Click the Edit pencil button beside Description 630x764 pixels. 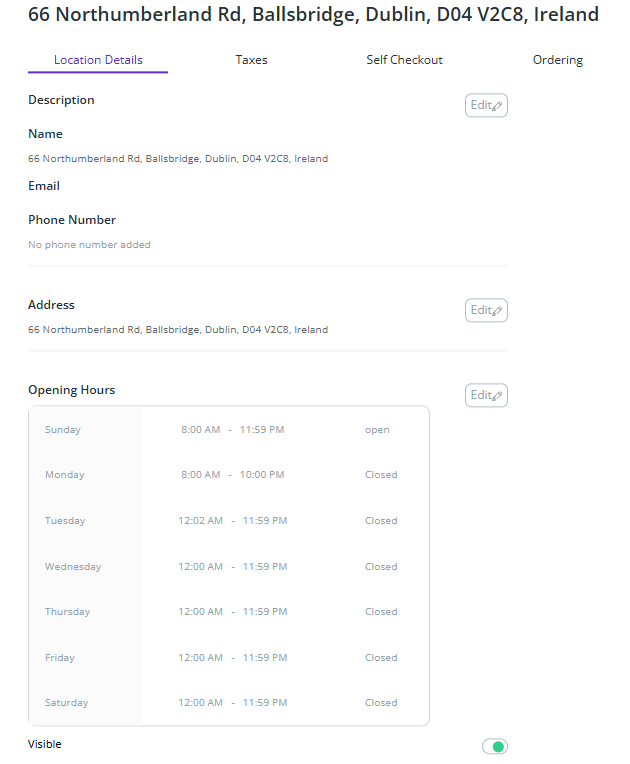(x=486, y=105)
